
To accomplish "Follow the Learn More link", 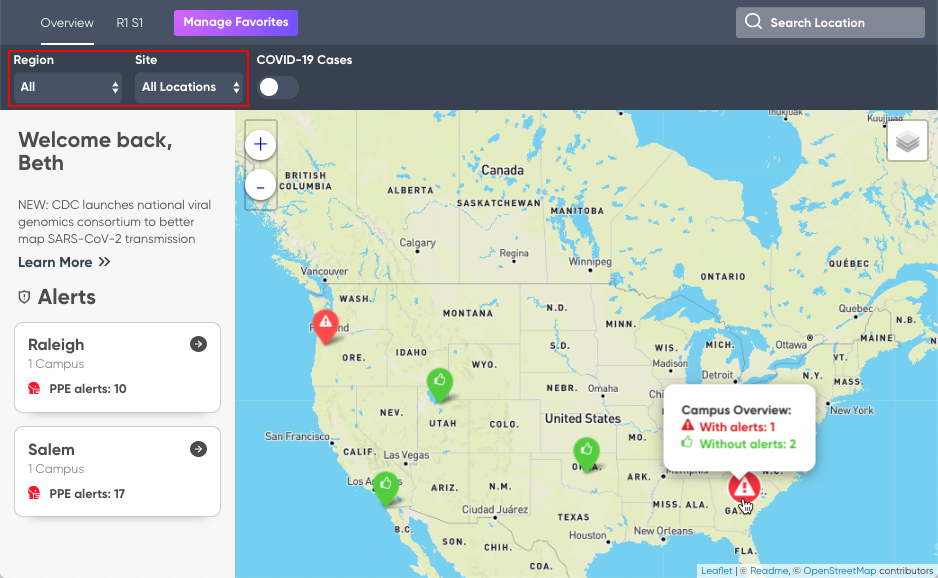I will tap(64, 262).
